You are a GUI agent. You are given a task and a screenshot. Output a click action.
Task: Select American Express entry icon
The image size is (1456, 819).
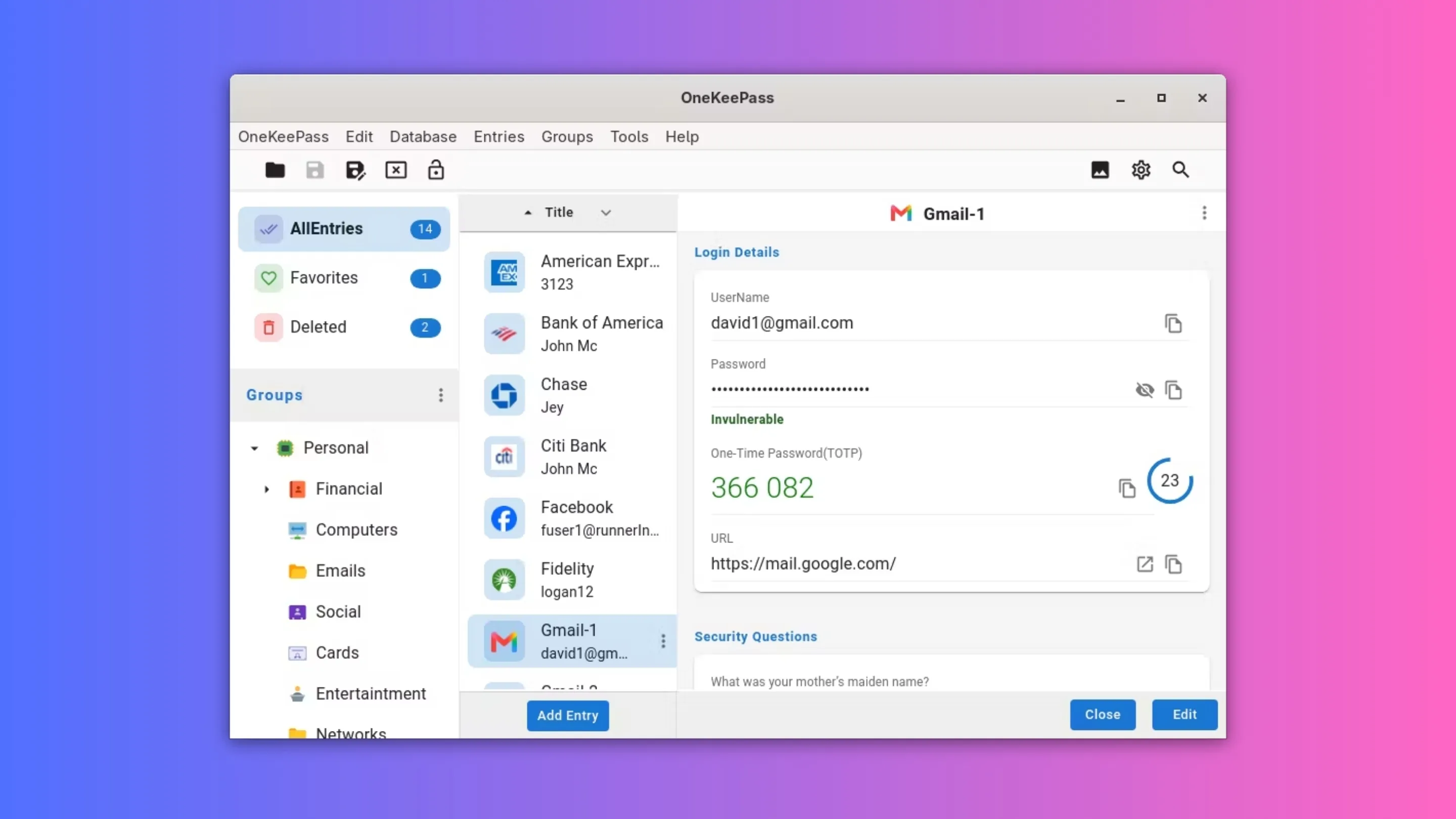(504, 272)
